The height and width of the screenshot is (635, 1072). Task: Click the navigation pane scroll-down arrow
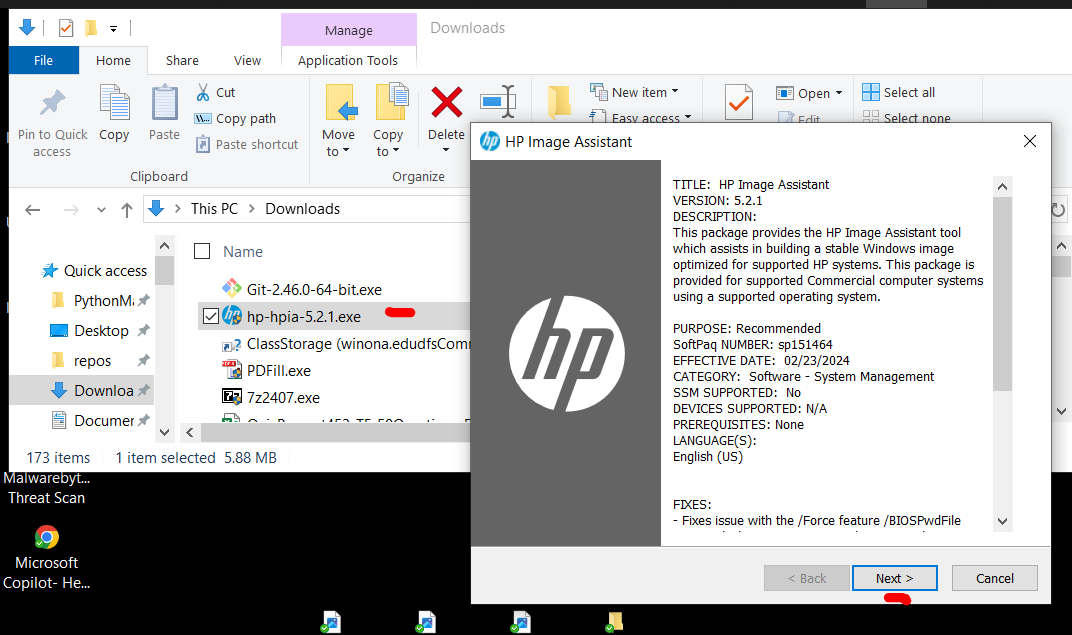(x=164, y=432)
